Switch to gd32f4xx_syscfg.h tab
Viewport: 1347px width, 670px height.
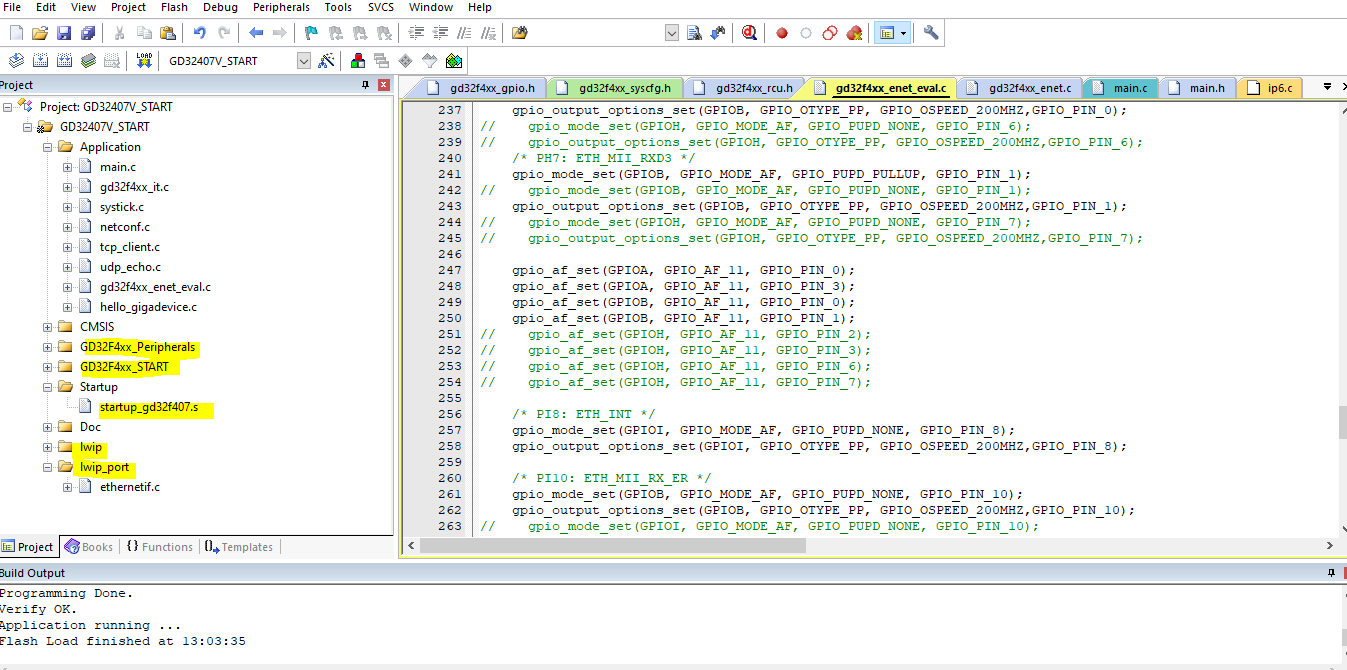point(617,88)
